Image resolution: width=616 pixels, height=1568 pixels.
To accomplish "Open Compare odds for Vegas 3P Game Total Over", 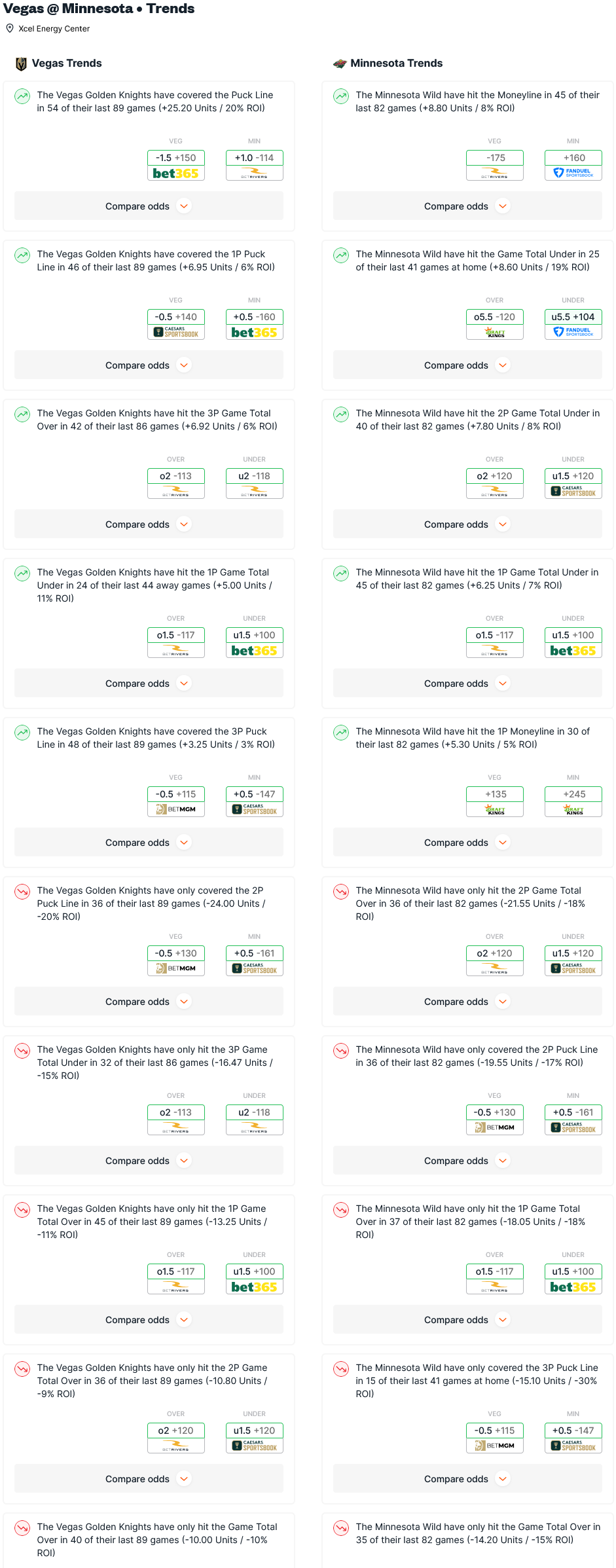I will point(149,524).
